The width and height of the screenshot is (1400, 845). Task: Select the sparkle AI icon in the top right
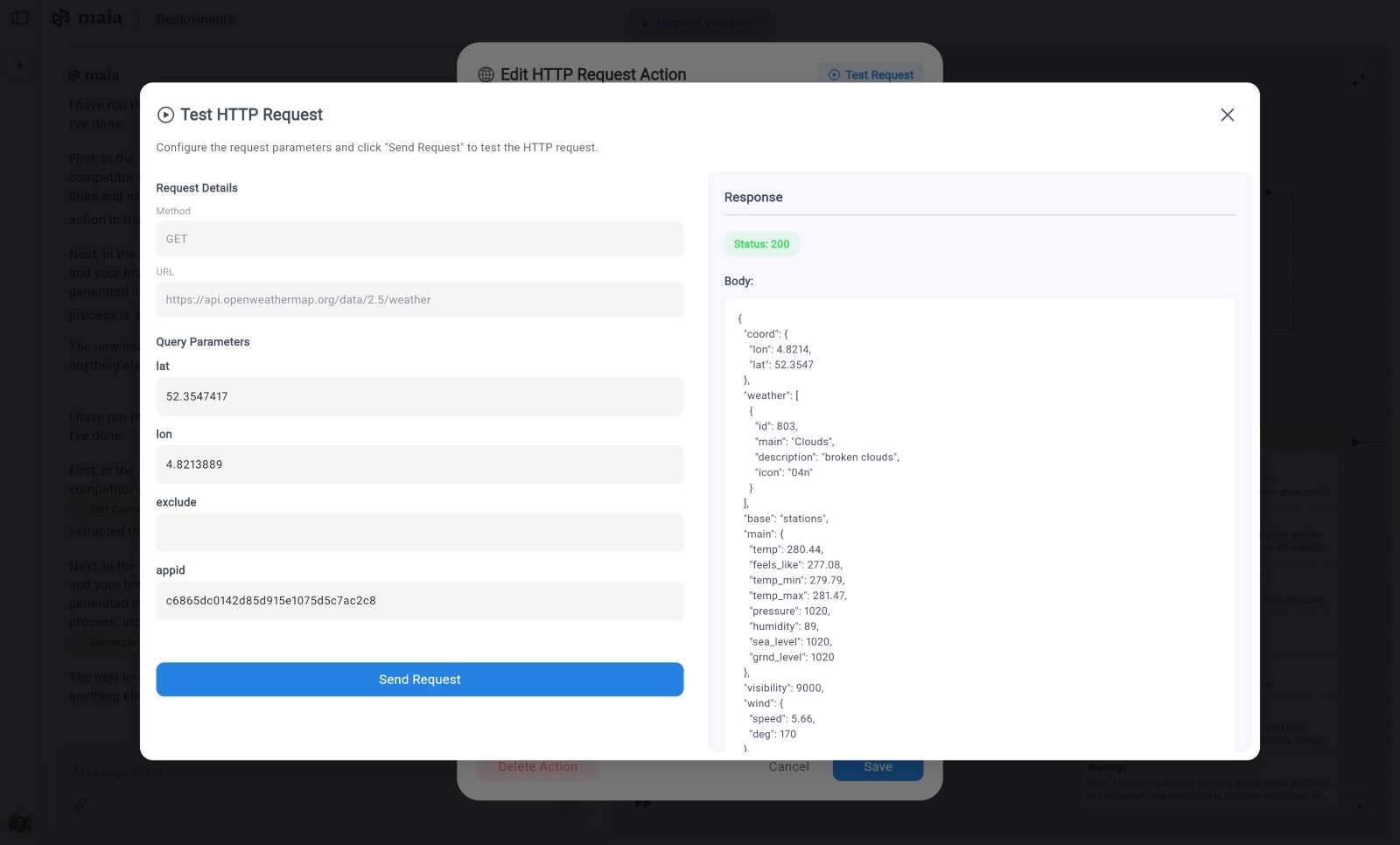tap(1358, 80)
